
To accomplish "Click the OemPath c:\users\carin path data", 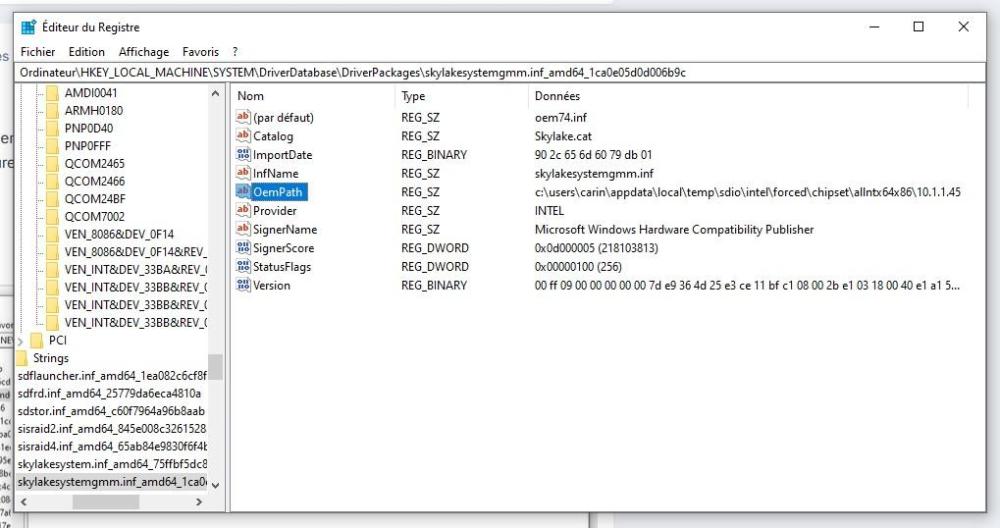I will coord(747,192).
